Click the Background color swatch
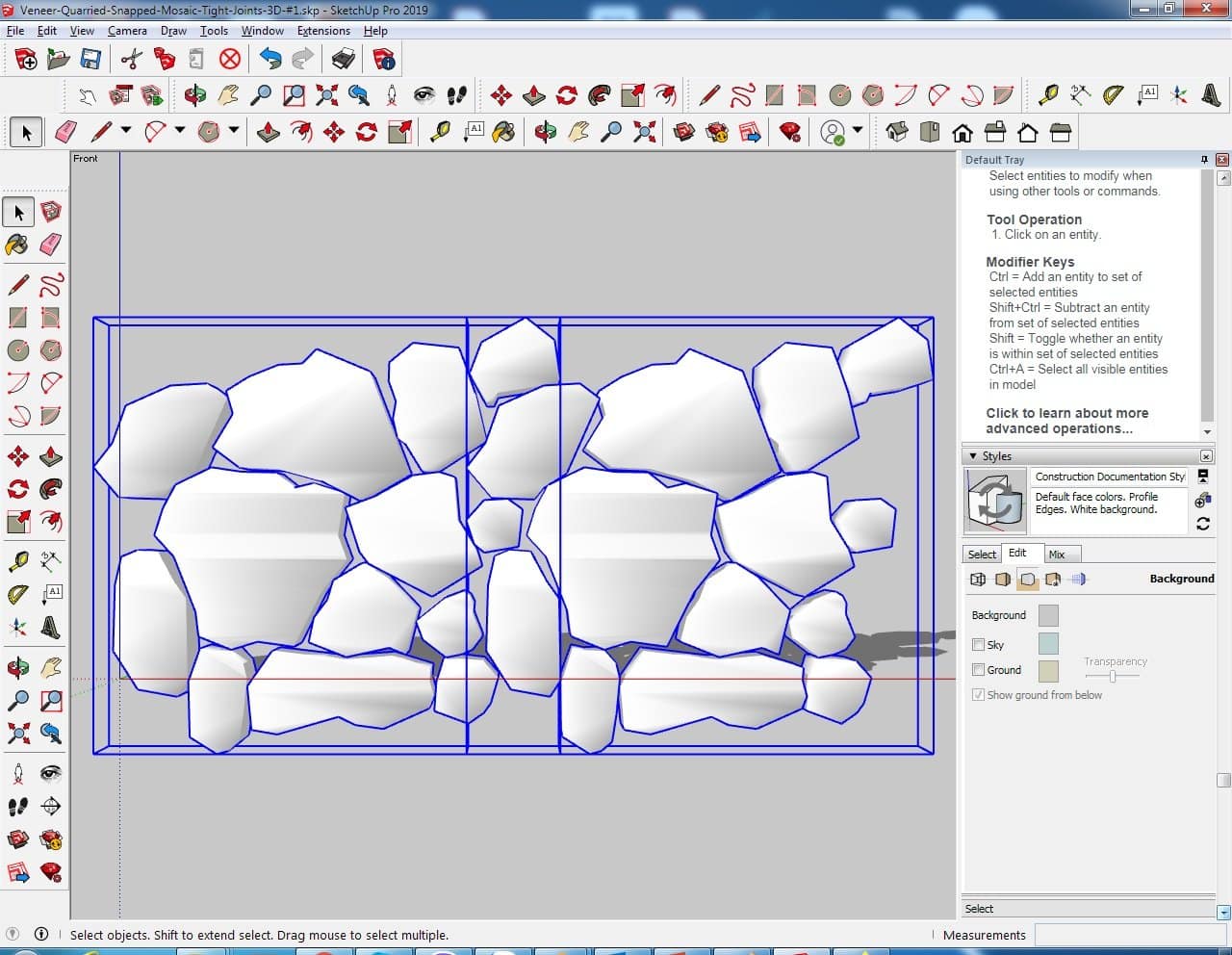This screenshot has height=955, width=1232. click(x=1048, y=615)
